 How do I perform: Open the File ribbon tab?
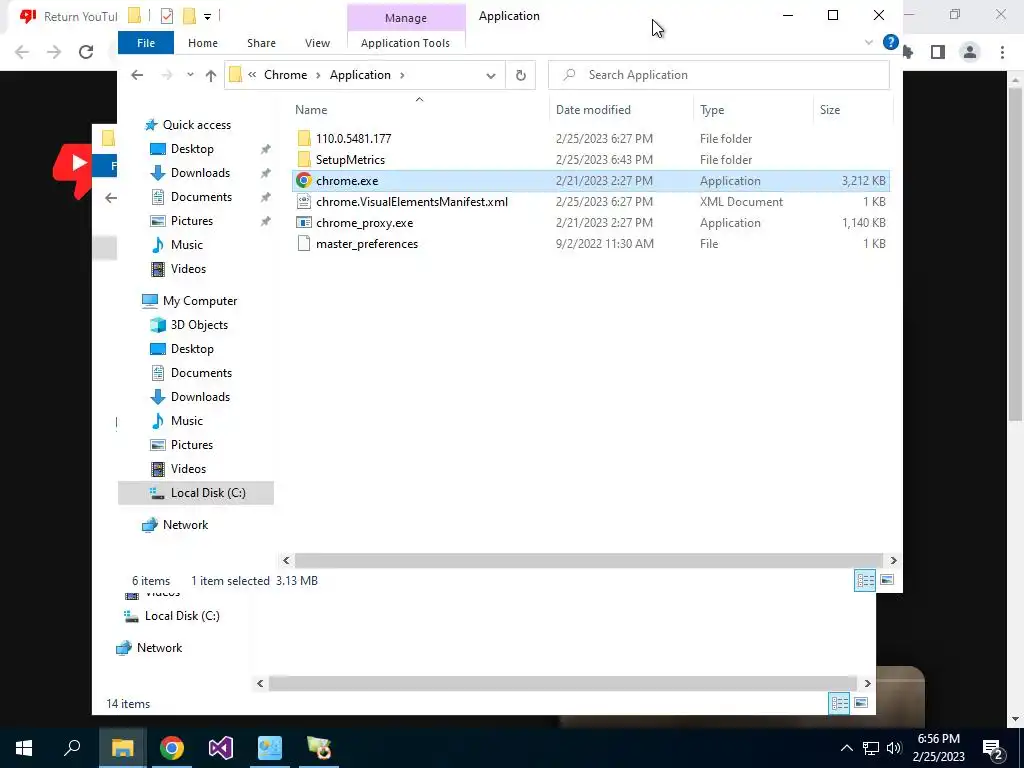(146, 43)
